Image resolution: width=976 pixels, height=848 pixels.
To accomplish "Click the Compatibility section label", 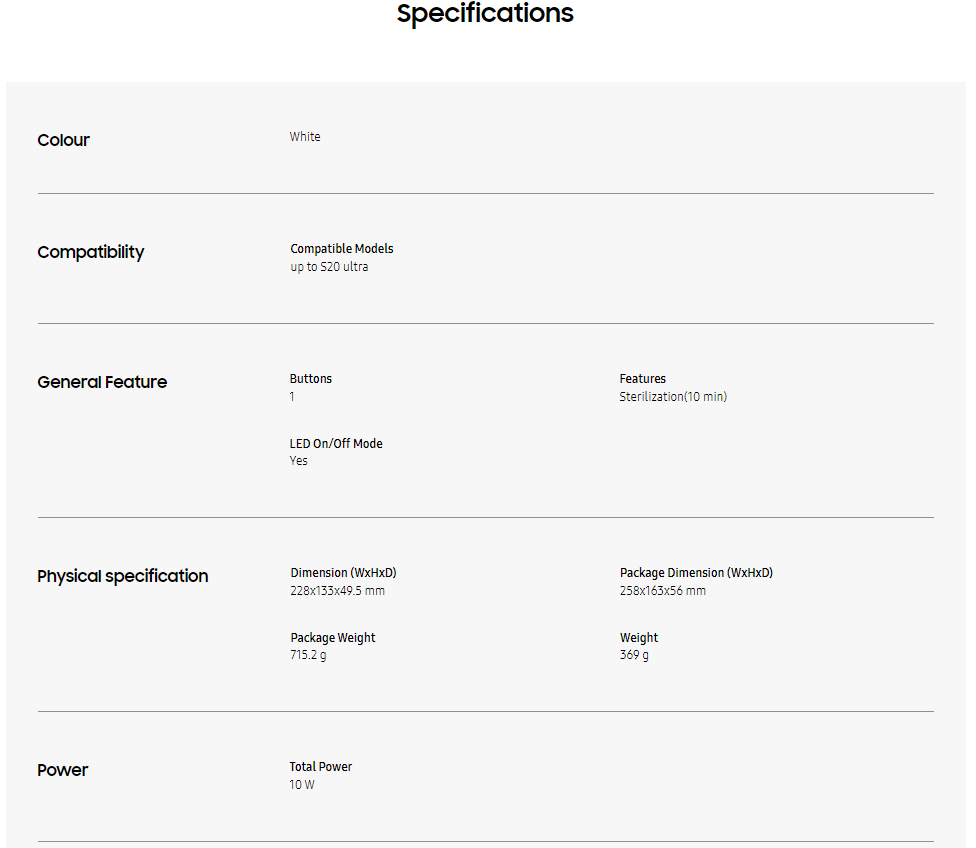I will (x=90, y=252).
